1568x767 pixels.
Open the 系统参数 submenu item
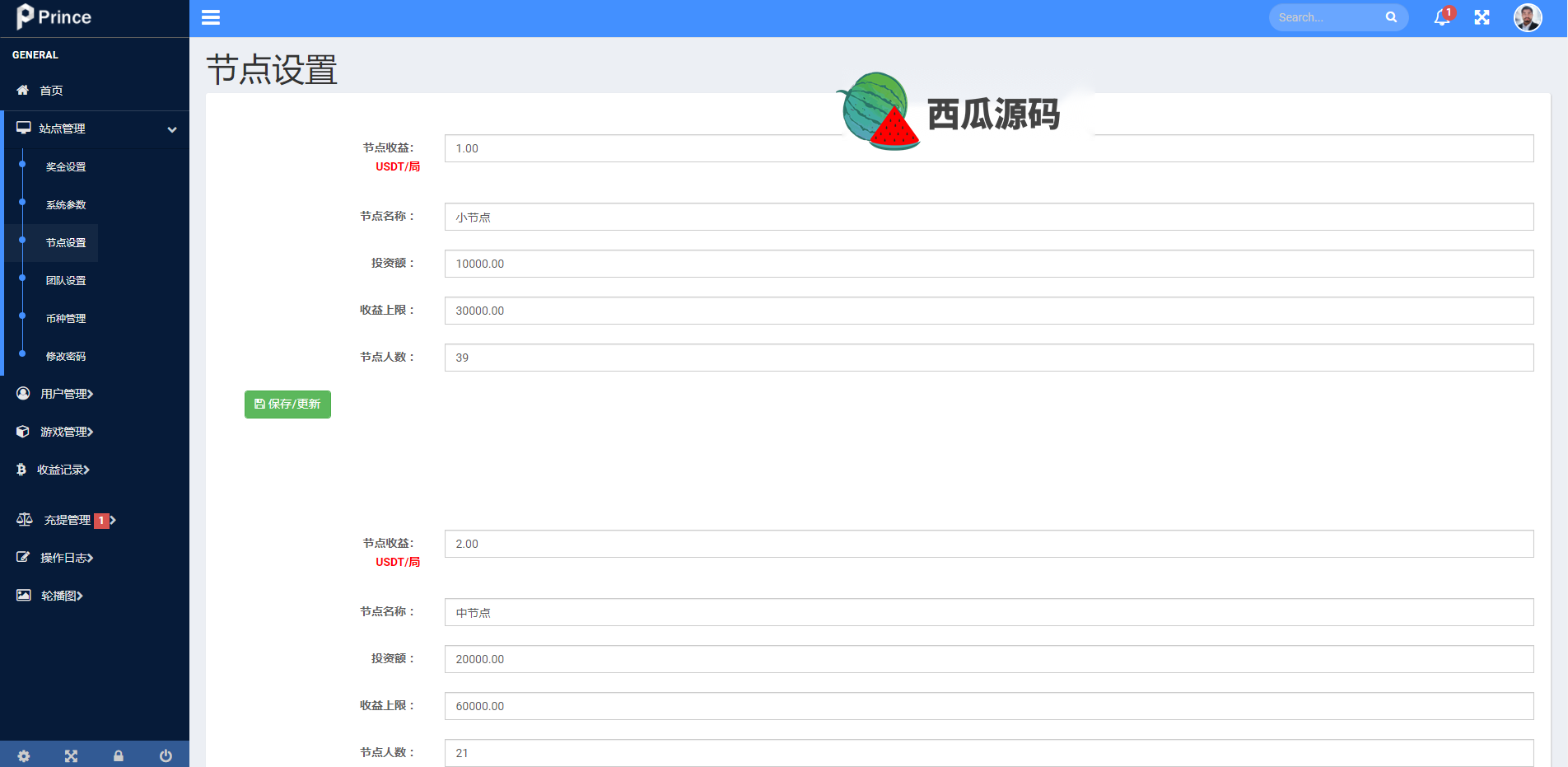click(66, 204)
